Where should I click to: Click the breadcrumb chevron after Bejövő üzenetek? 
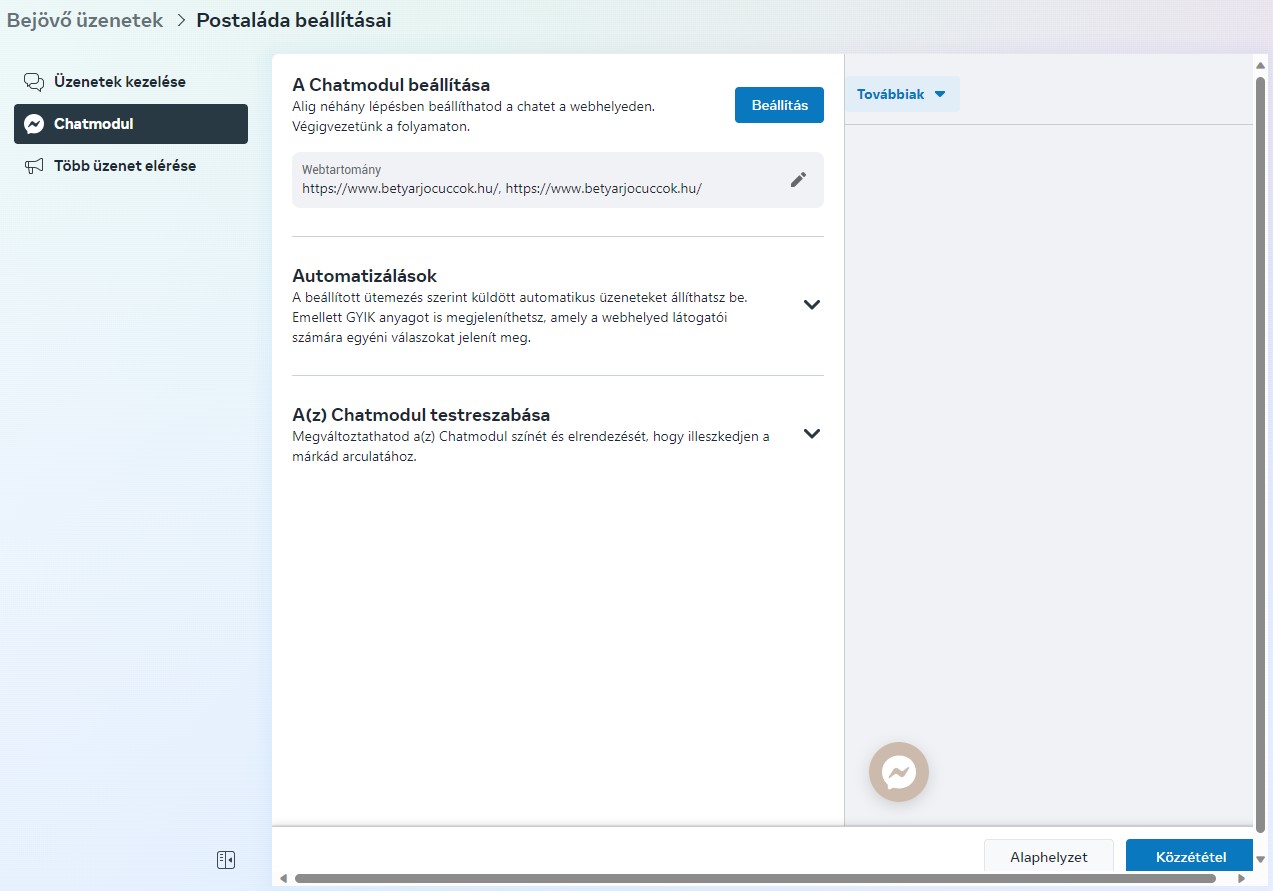pyautogui.click(x=181, y=20)
